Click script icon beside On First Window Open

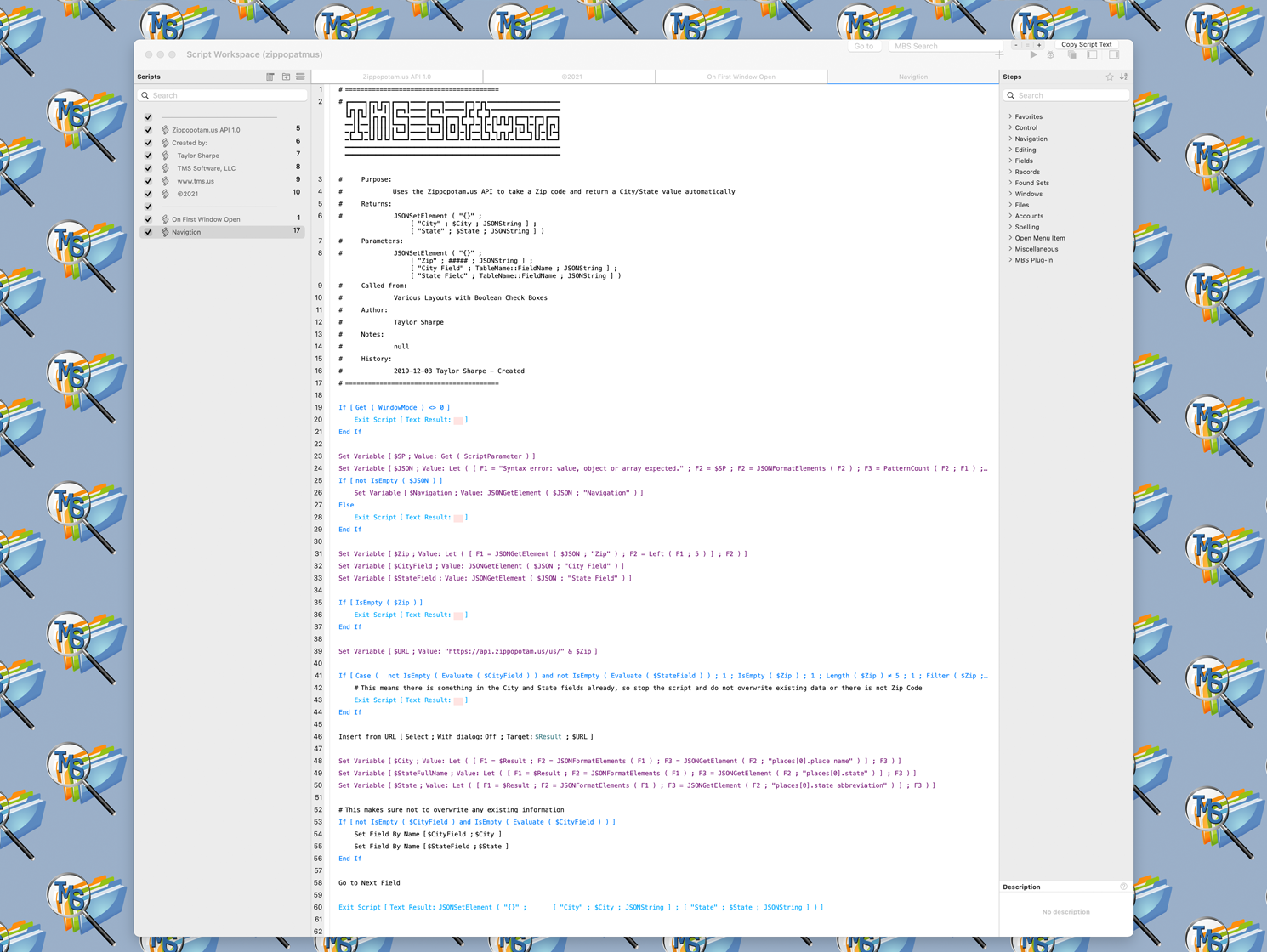(165, 219)
